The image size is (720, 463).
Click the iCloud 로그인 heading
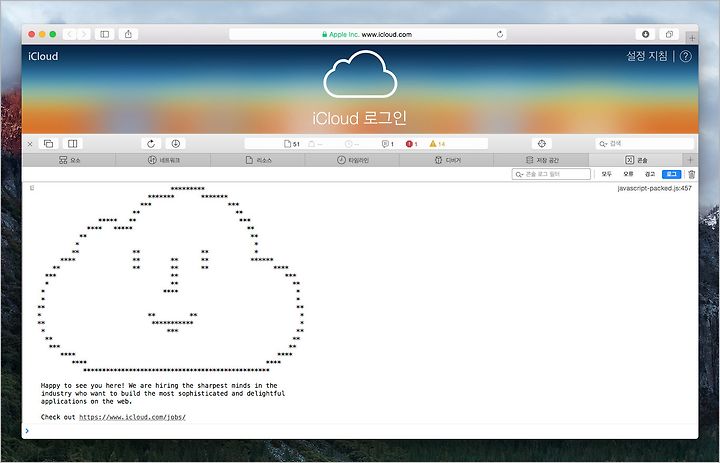coord(360,118)
